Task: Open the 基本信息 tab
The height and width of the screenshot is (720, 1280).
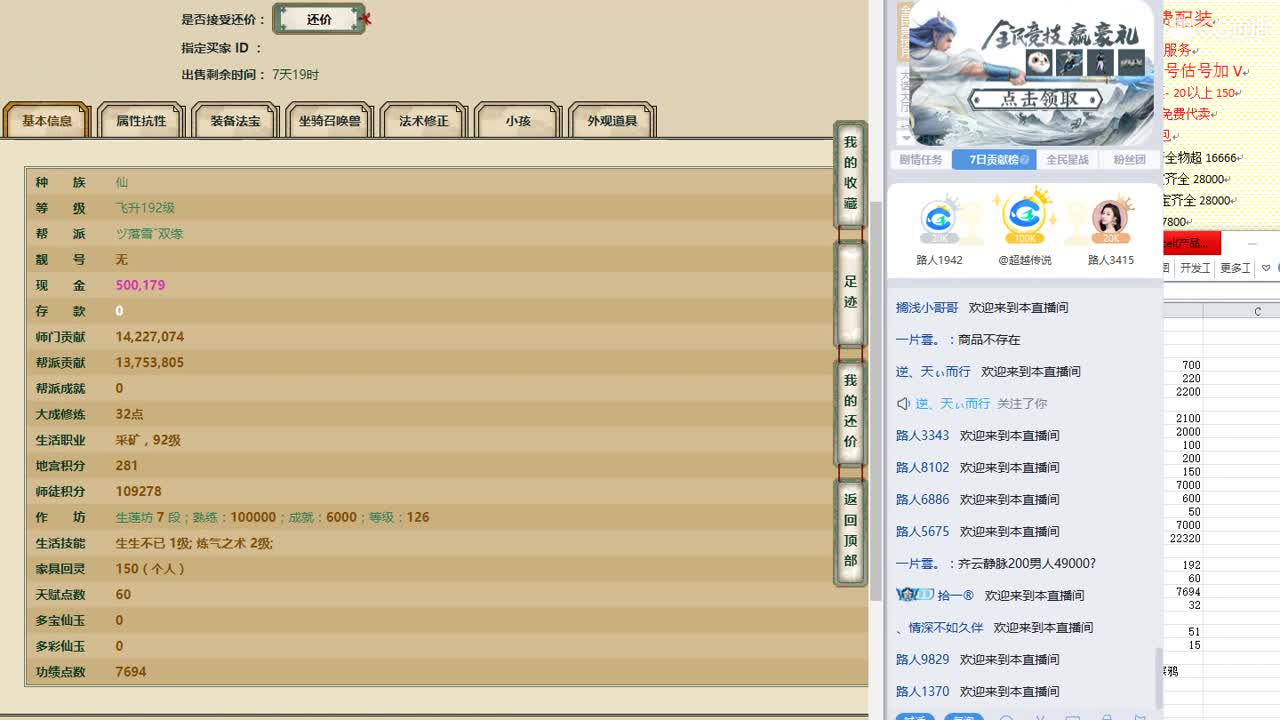Action: click(x=47, y=121)
